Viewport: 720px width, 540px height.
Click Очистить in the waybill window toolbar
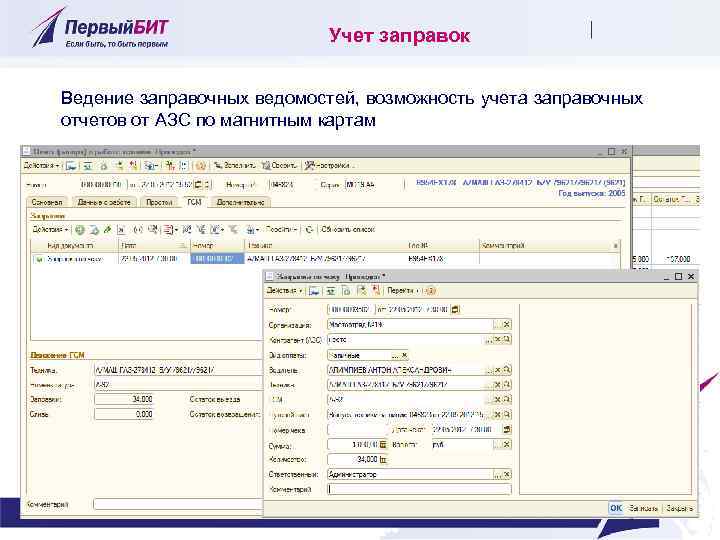pyautogui.click(x=279, y=165)
